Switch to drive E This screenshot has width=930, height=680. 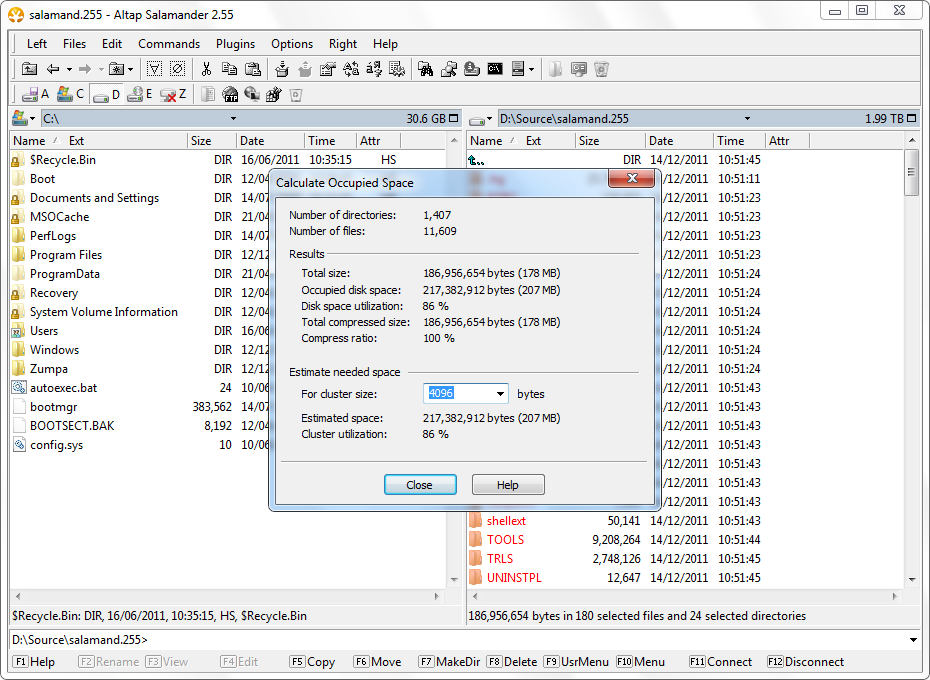pyautogui.click(x=141, y=94)
